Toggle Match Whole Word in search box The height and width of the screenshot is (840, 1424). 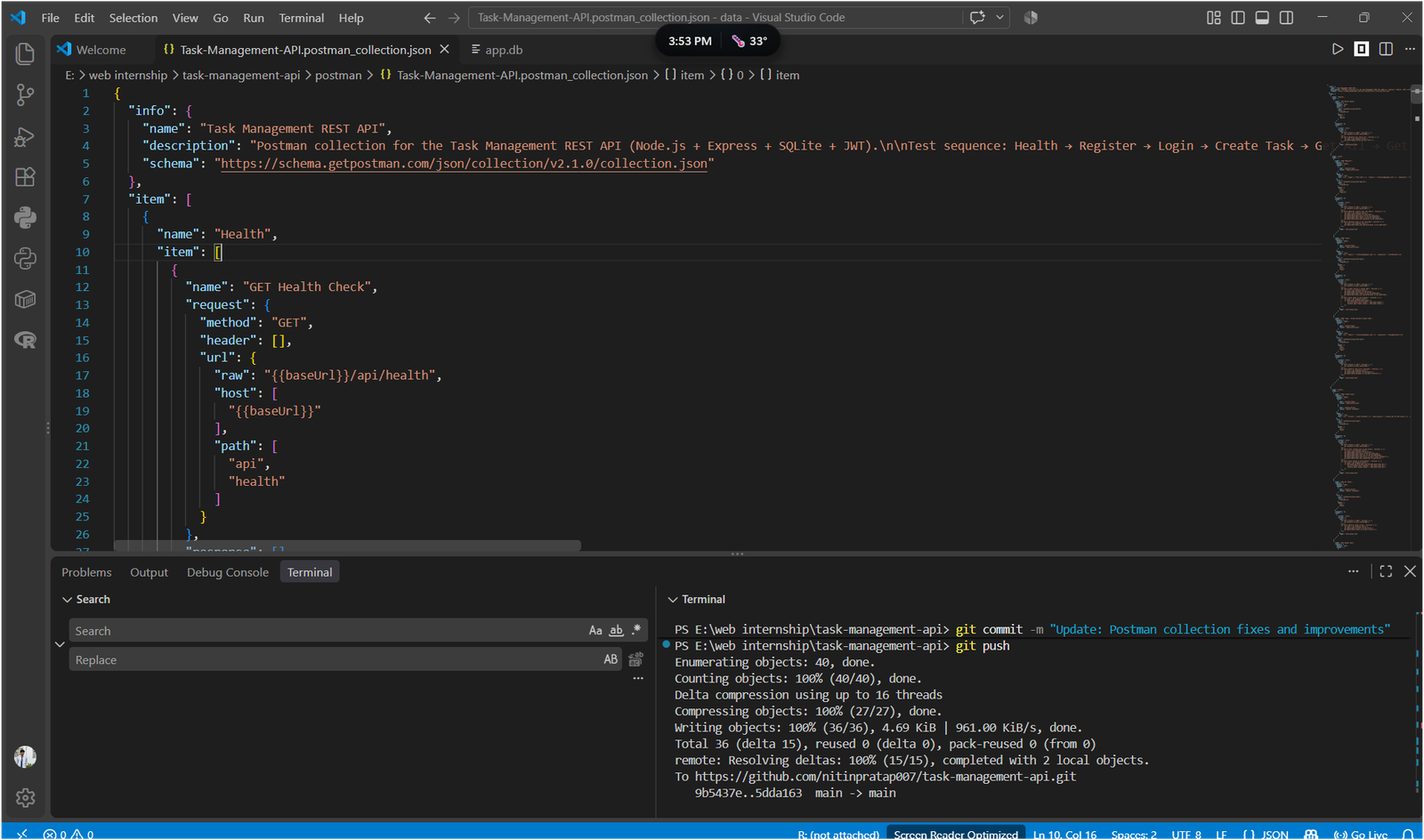click(616, 630)
